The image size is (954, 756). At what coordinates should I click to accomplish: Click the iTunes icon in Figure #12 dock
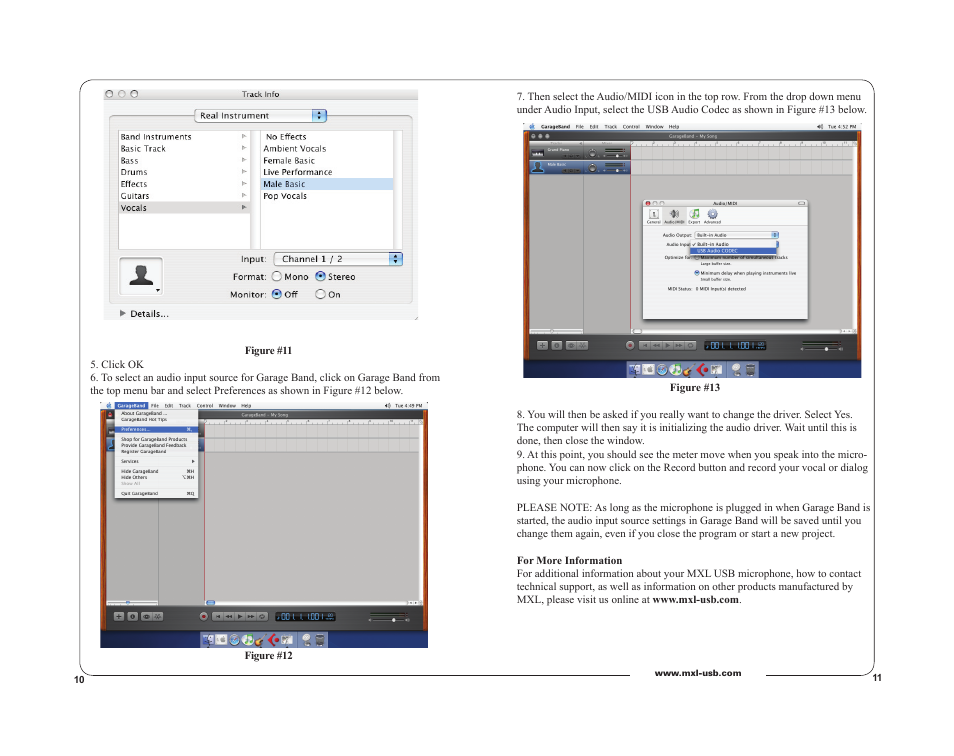click(247, 639)
